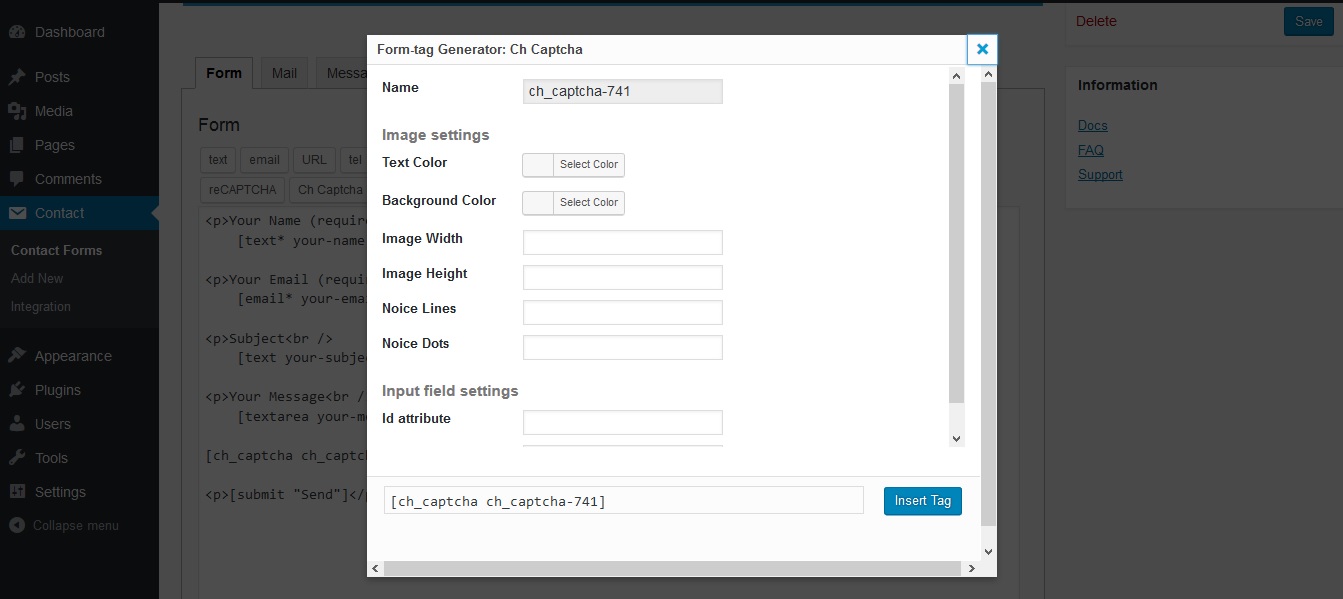The image size is (1343, 599).
Task: Select Color for Text Color
Action: coord(573,165)
